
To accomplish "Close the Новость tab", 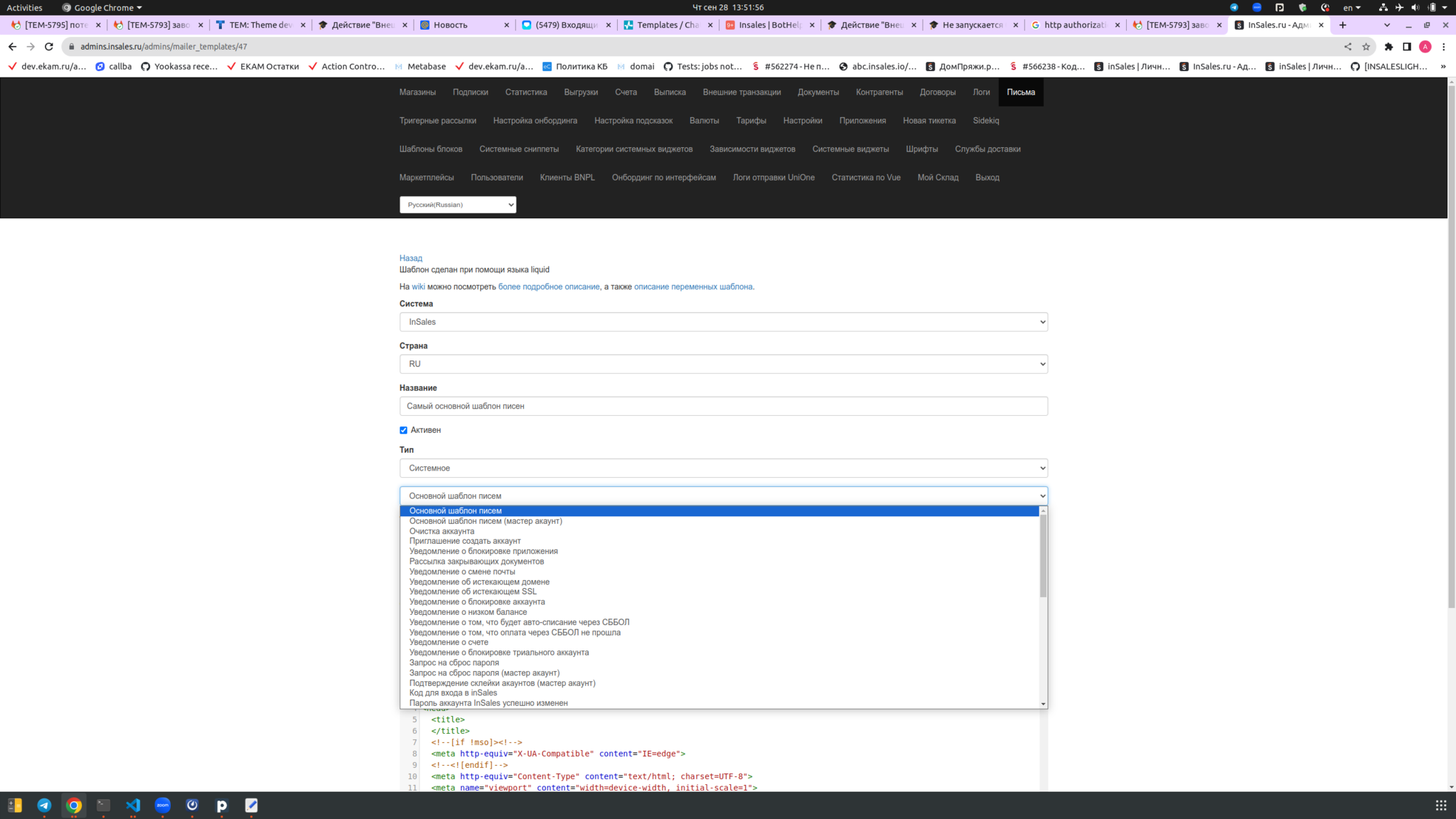I will 507,25.
